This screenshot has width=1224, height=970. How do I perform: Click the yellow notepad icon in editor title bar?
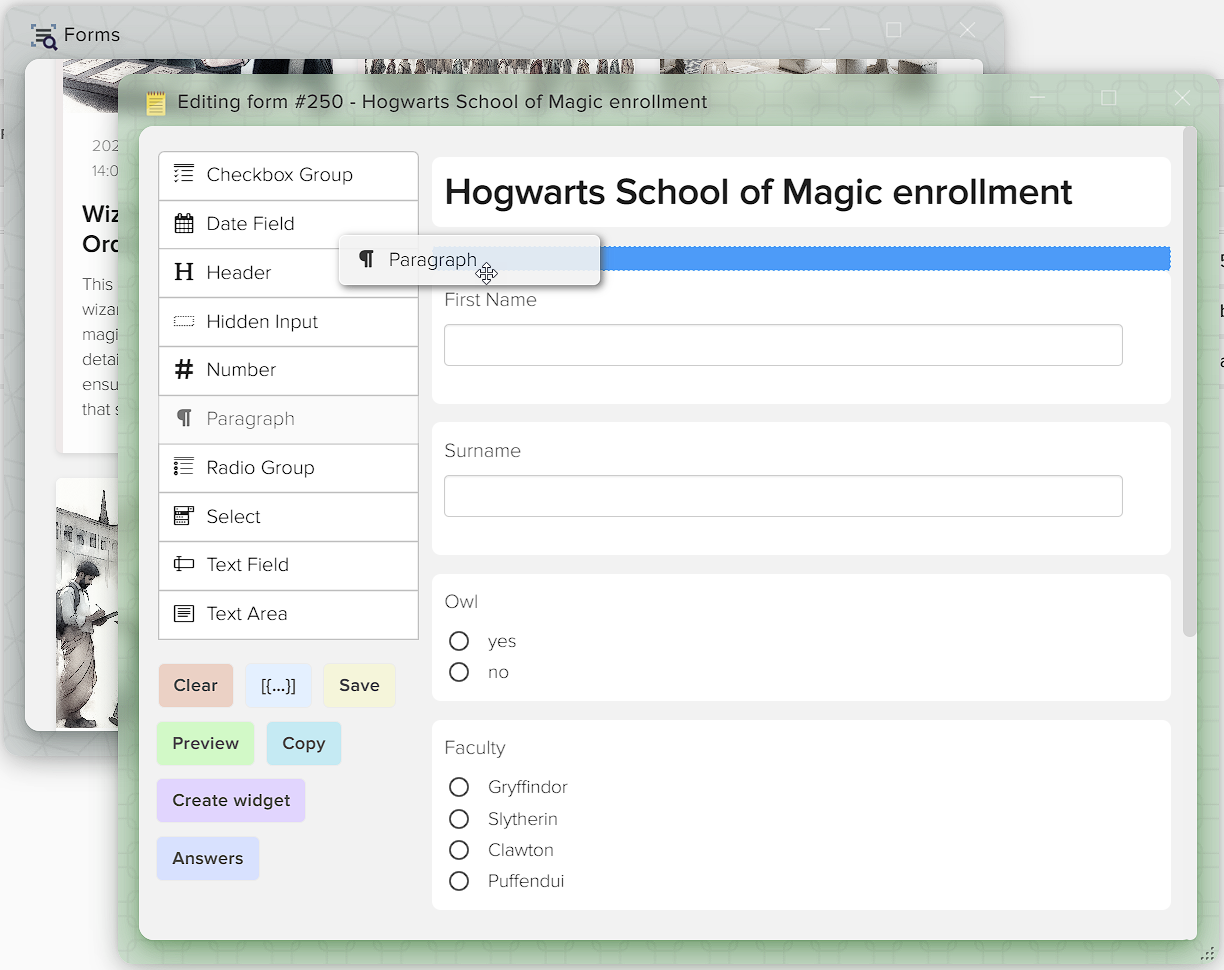156,103
